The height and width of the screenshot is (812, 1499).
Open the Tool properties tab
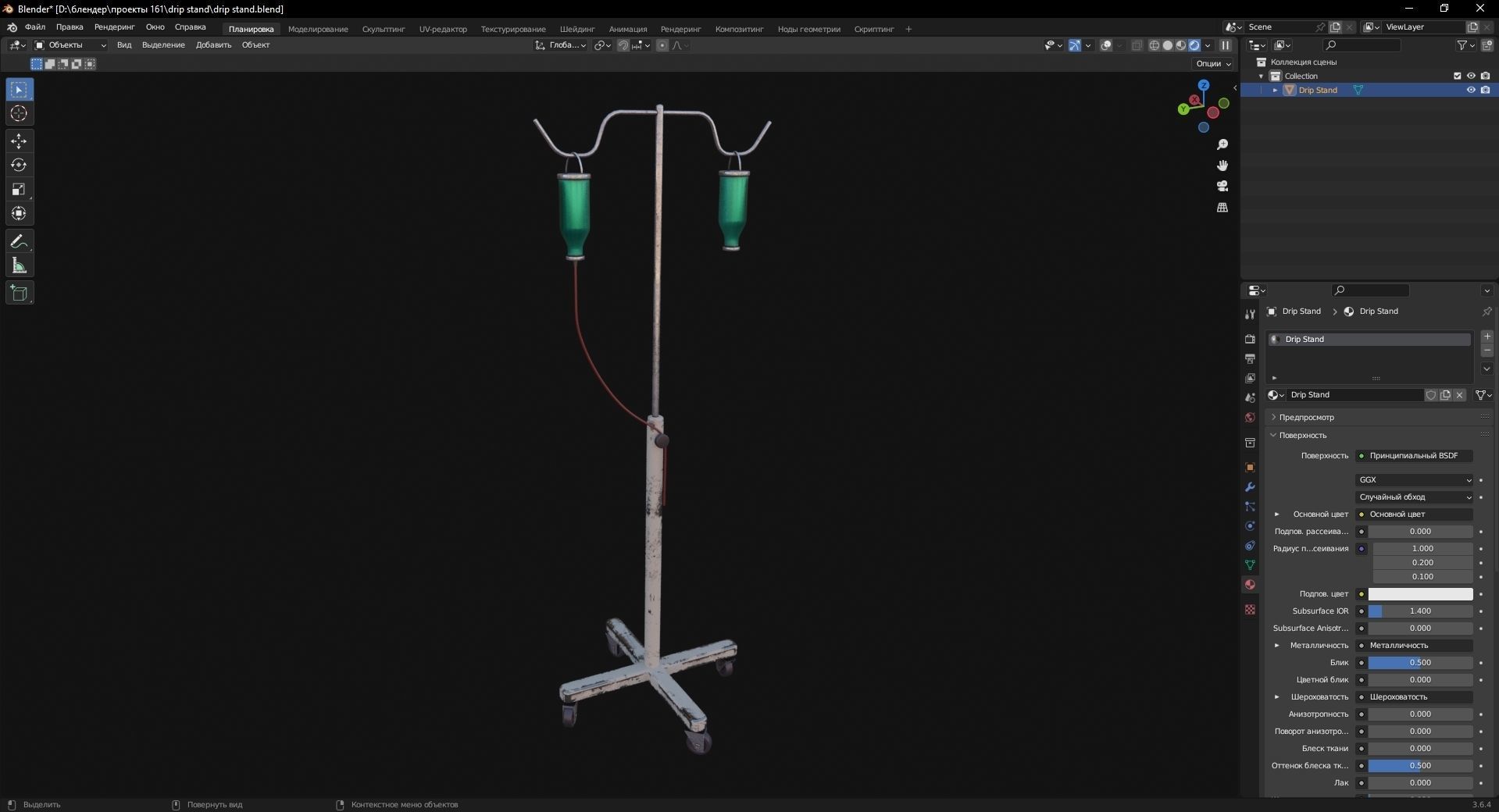1250,314
